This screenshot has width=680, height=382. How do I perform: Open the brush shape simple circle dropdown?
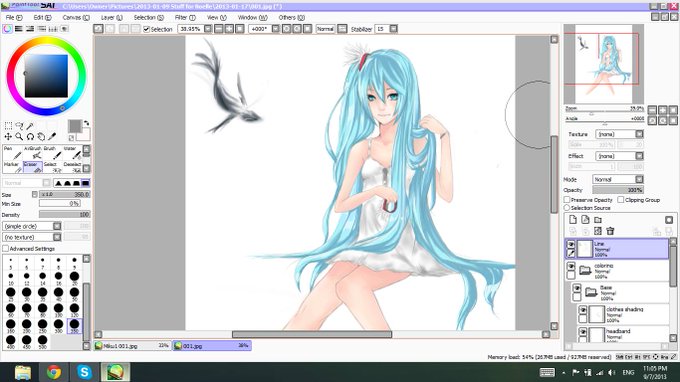tap(57, 226)
